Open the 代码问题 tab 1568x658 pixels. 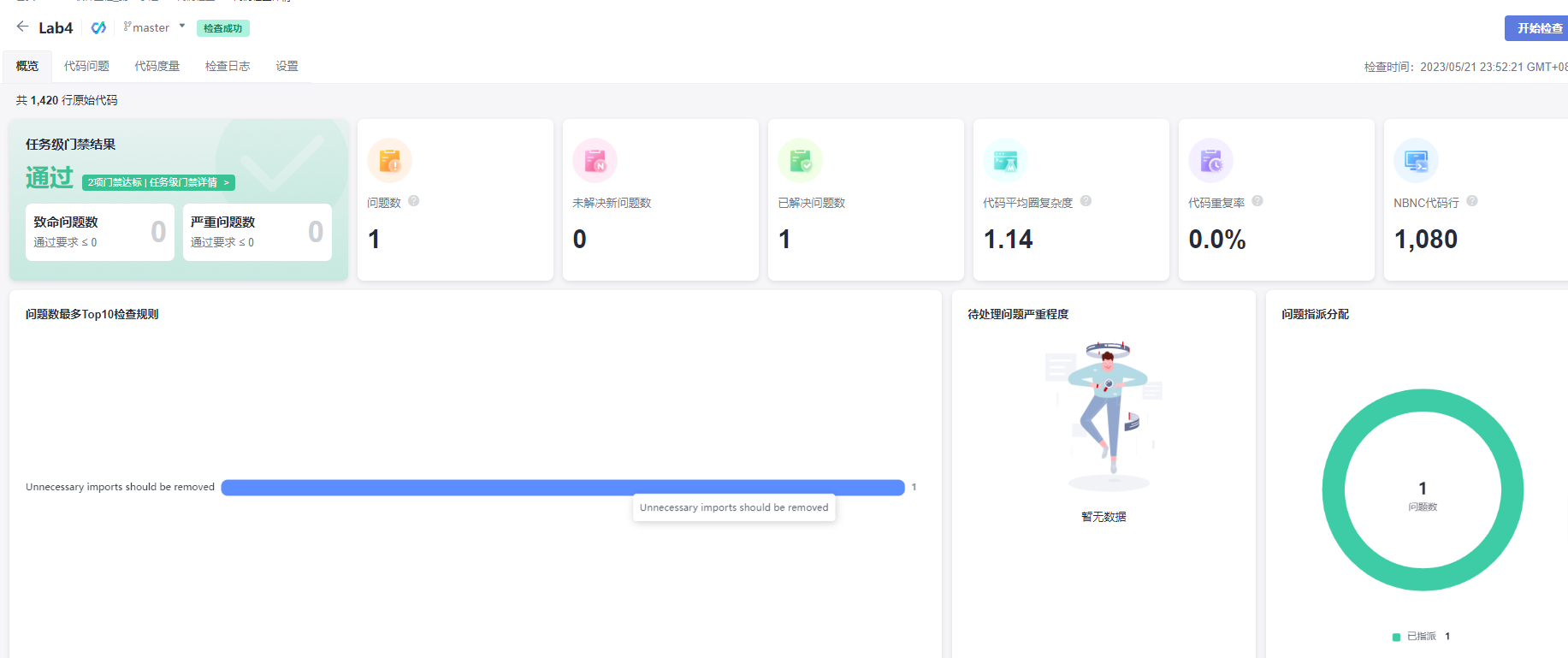click(86, 66)
